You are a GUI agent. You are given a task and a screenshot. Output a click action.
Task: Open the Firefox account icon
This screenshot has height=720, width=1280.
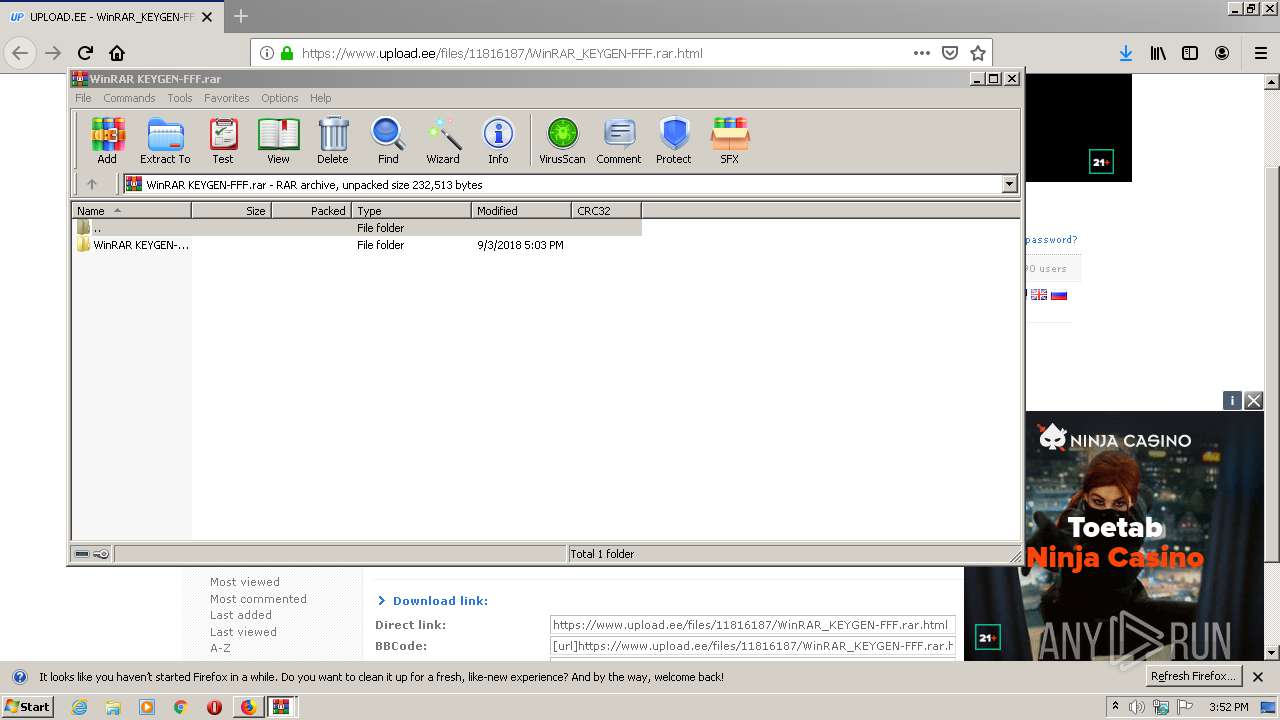tap(1222, 53)
